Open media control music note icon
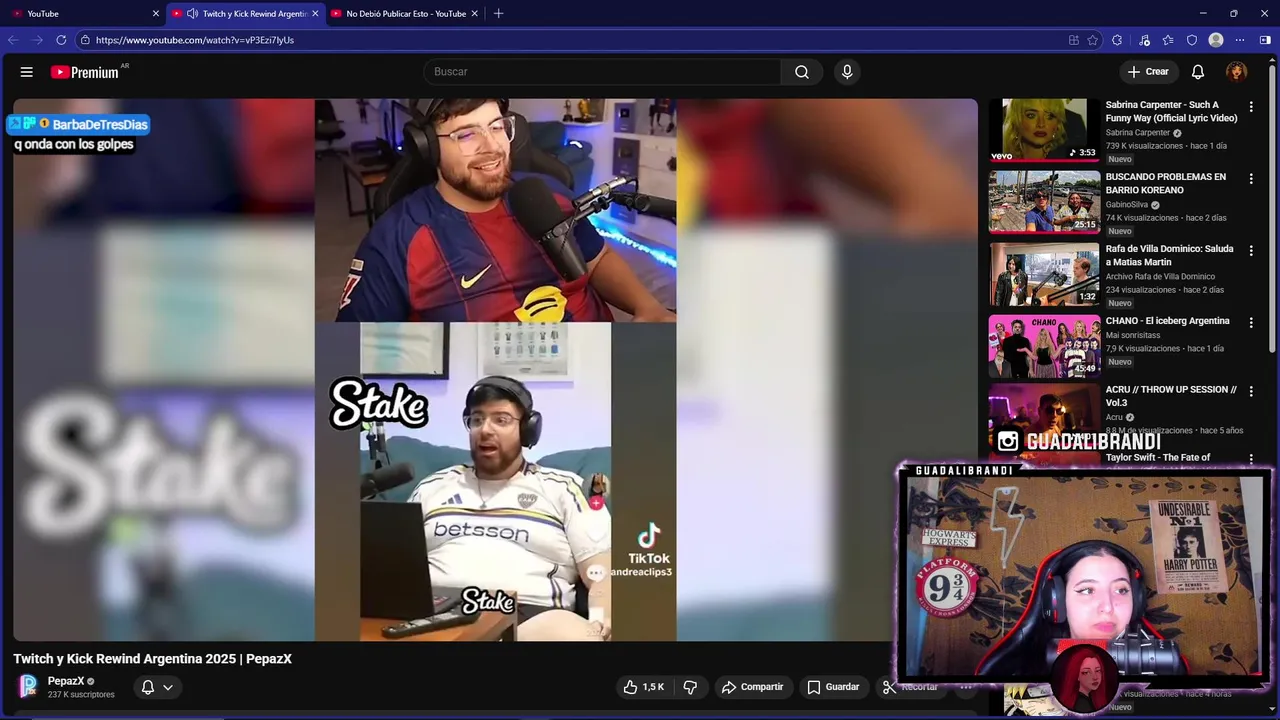This screenshot has width=1280, height=720. point(1145,40)
